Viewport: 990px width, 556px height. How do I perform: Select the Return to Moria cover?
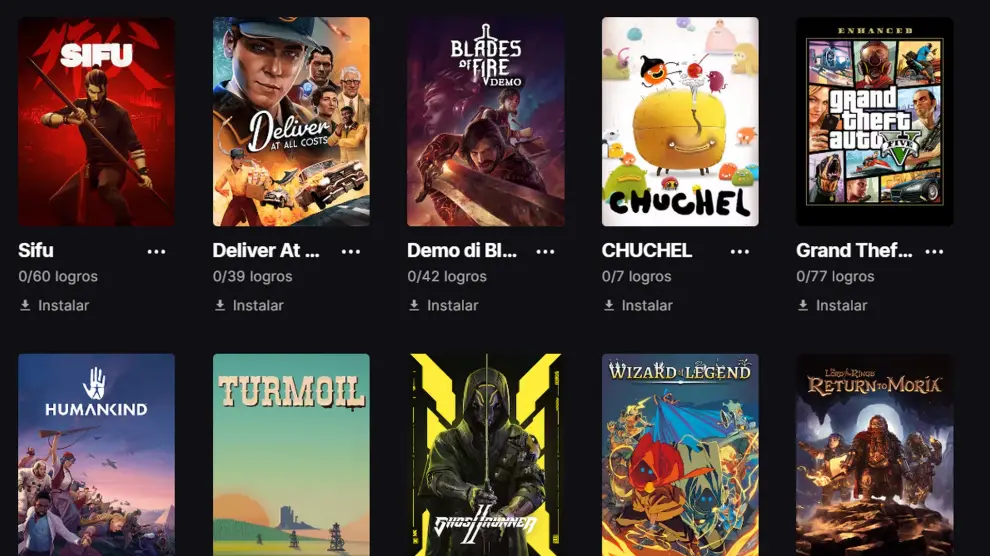[x=874, y=454]
